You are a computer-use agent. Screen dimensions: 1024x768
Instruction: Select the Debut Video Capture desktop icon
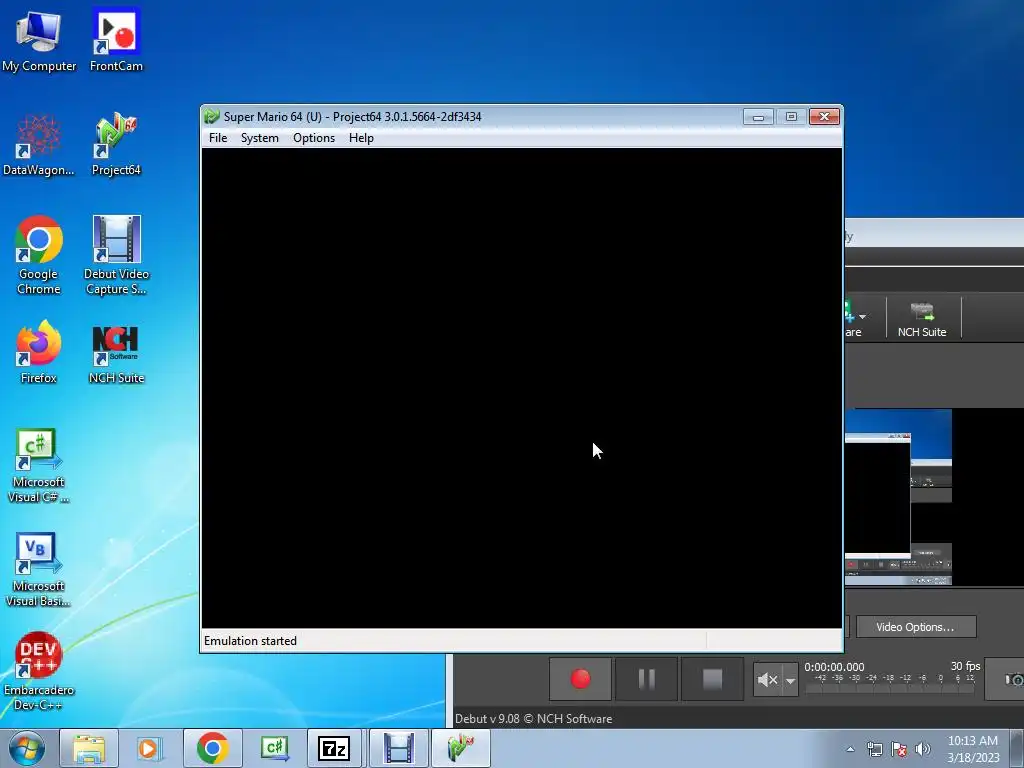click(x=116, y=255)
